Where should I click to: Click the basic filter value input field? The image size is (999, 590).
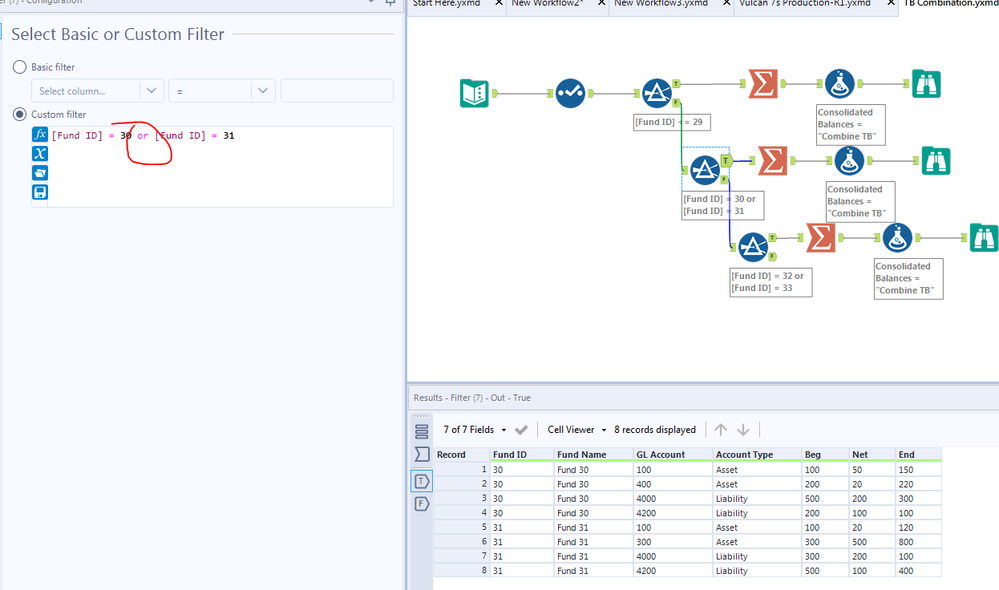[337, 90]
